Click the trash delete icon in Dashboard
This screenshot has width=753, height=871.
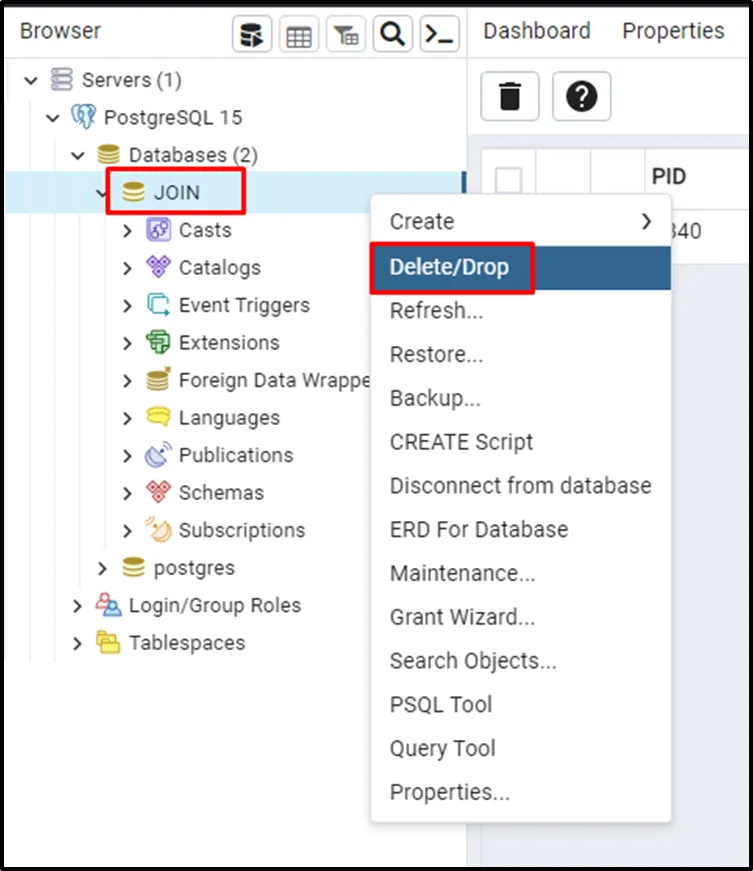[x=510, y=97]
